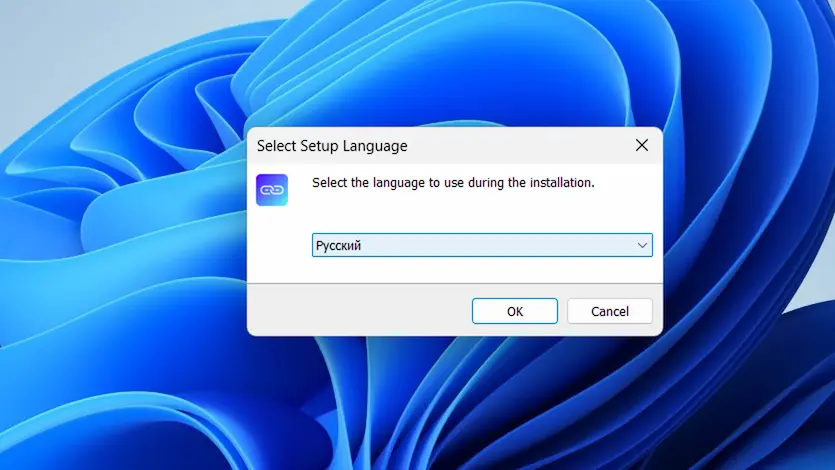Dismiss the installer with the Cancel button
The image size is (835, 470).
point(609,311)
